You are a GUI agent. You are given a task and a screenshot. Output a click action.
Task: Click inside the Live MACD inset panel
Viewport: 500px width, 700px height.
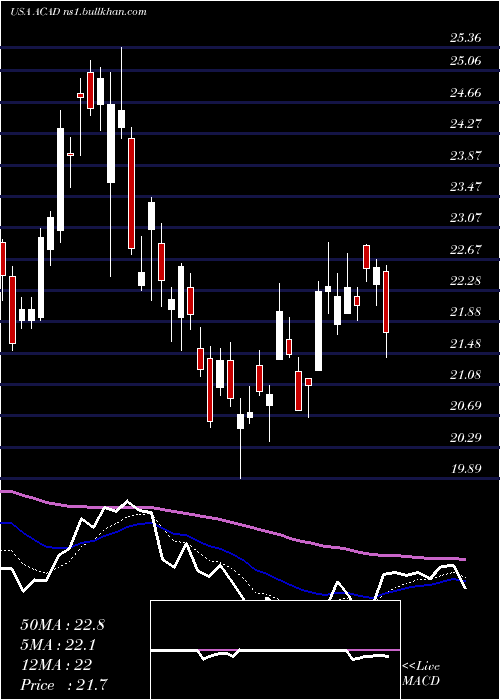(x=275, y=650)
